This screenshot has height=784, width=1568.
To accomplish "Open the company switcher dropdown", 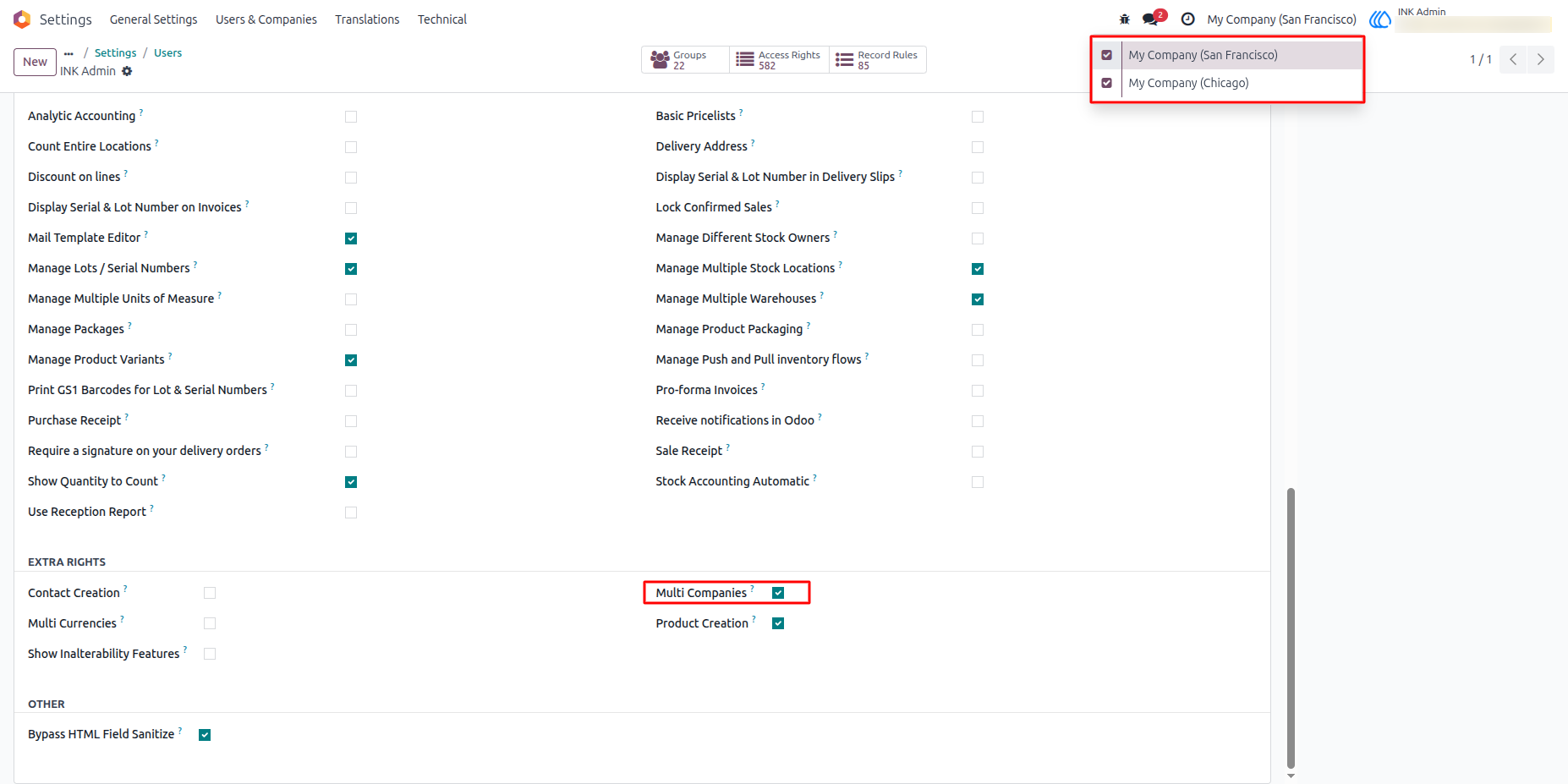I will (x=1281, y=19).
